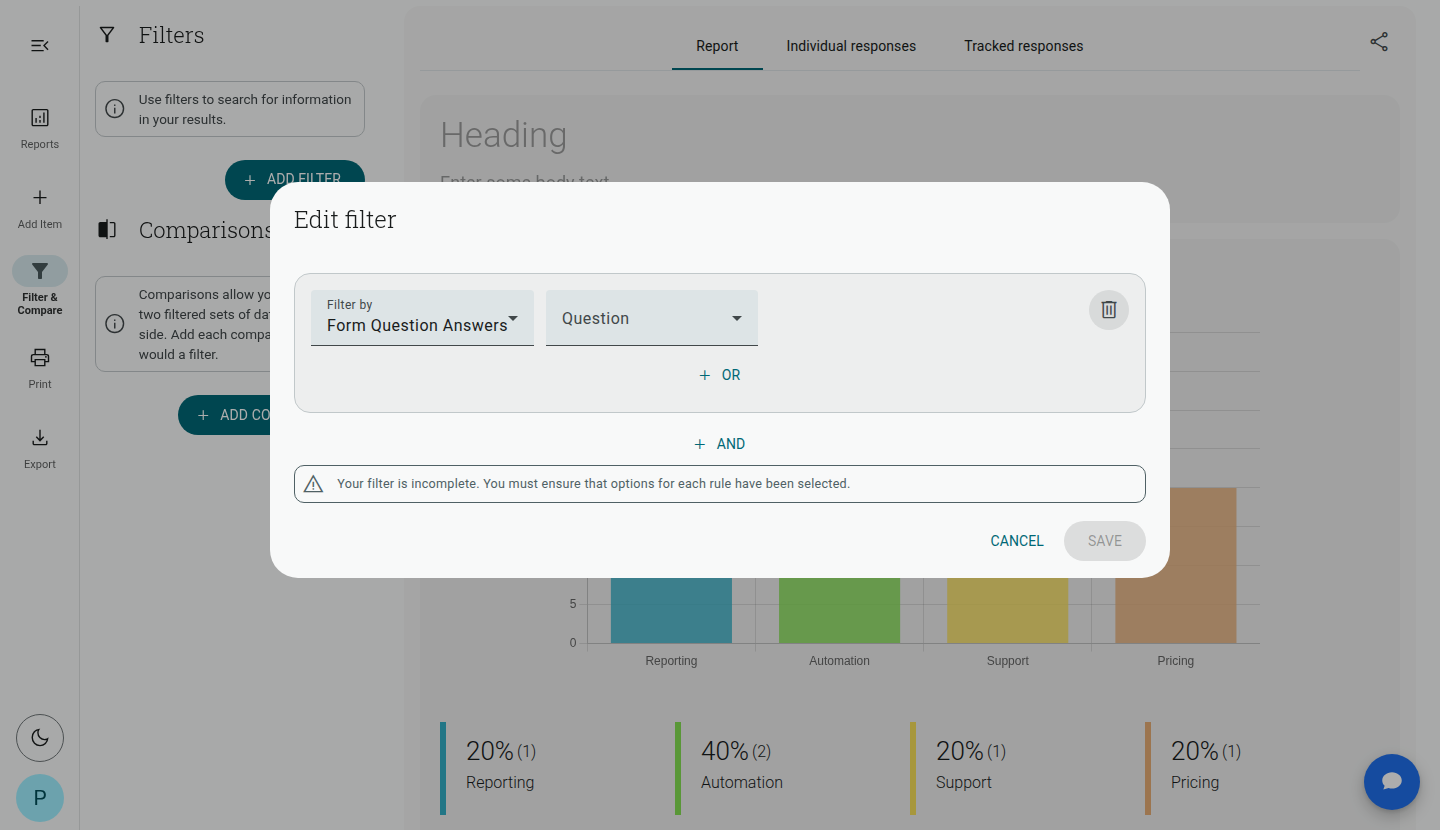This screenshot has width=1440, height=830.
Task: Open the Question dropdown
Action: [x=652, y=318]
